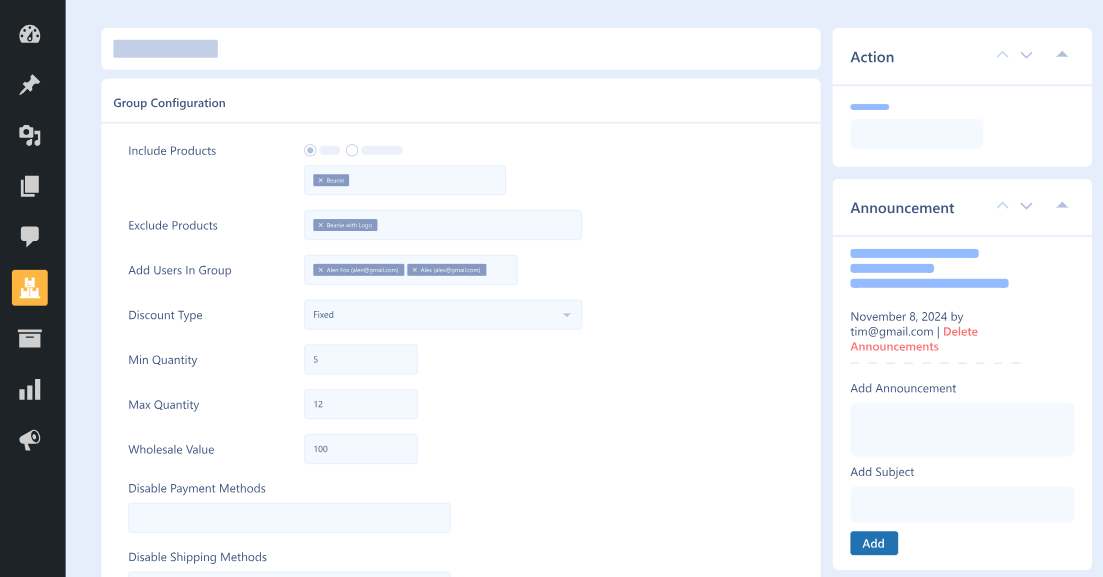Click into the Include Products tag field

(404, 180)
